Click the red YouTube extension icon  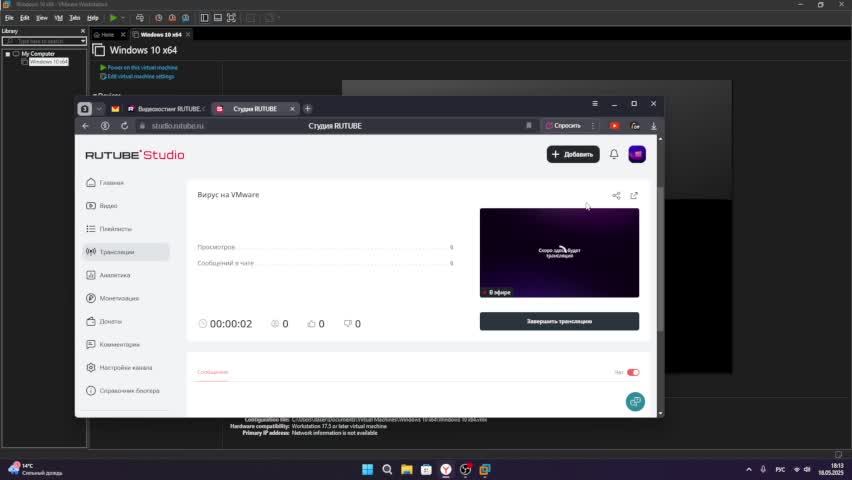tap(615, 126)
